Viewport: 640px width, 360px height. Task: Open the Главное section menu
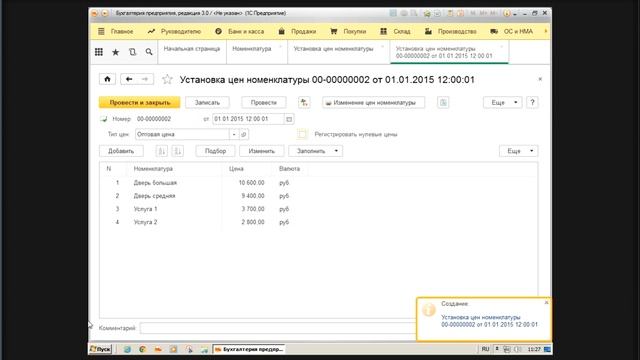tap(116, 31)
